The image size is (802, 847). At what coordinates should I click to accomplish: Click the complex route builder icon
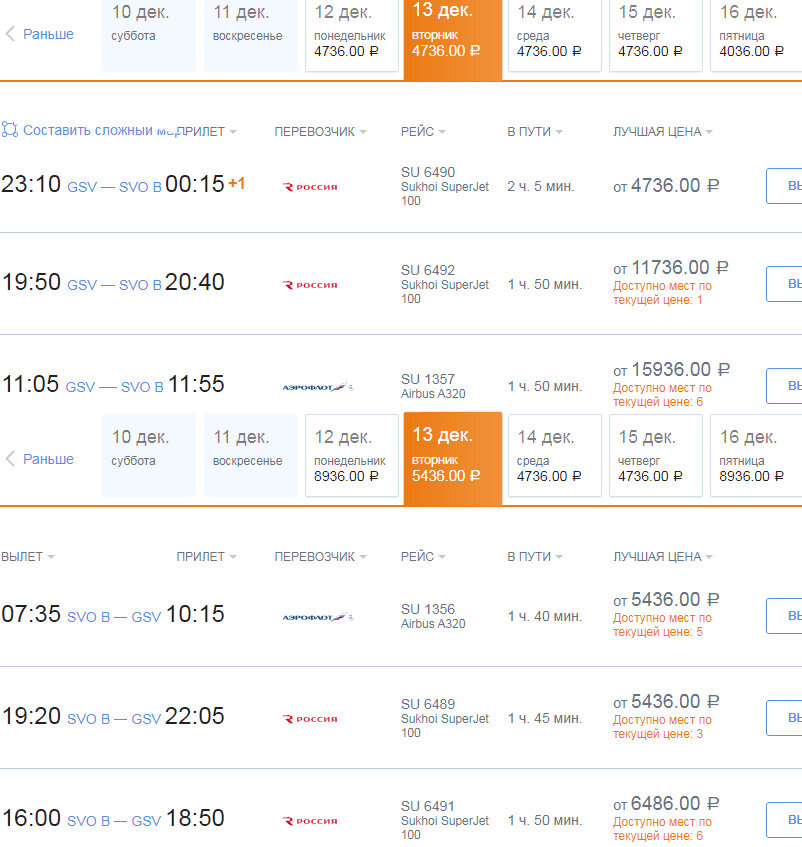9,130
